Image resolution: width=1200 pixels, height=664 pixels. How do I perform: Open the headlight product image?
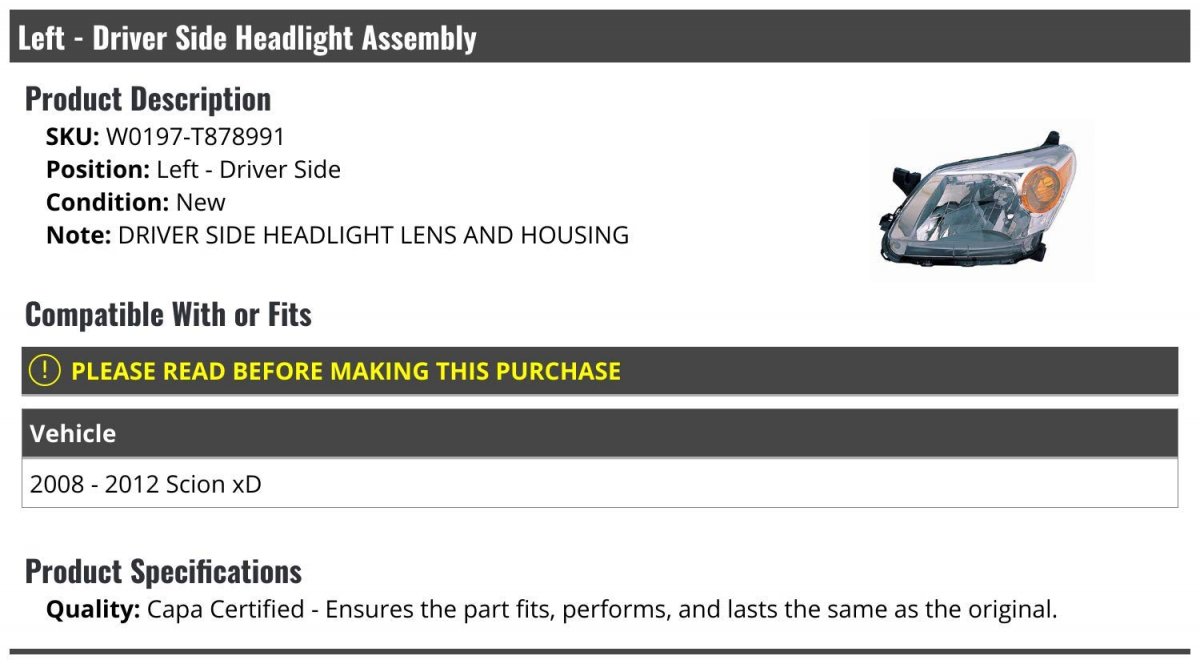[977, 204]
